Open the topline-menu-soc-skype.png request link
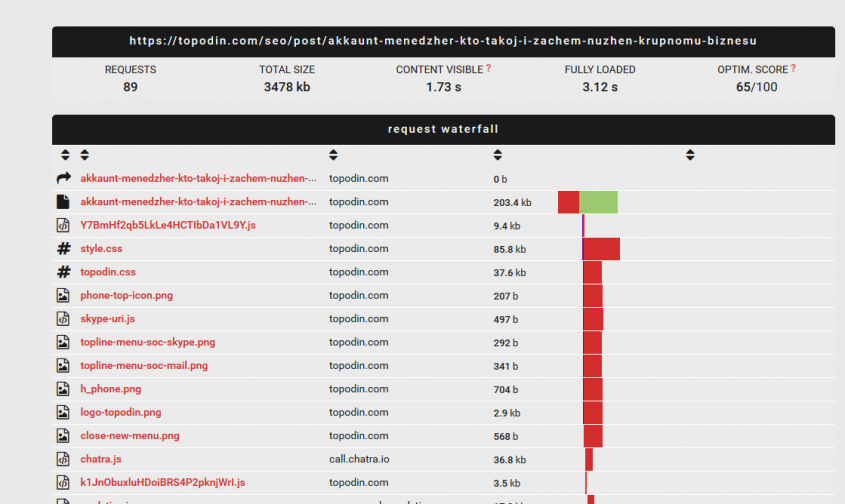 (x=147, y=342)
